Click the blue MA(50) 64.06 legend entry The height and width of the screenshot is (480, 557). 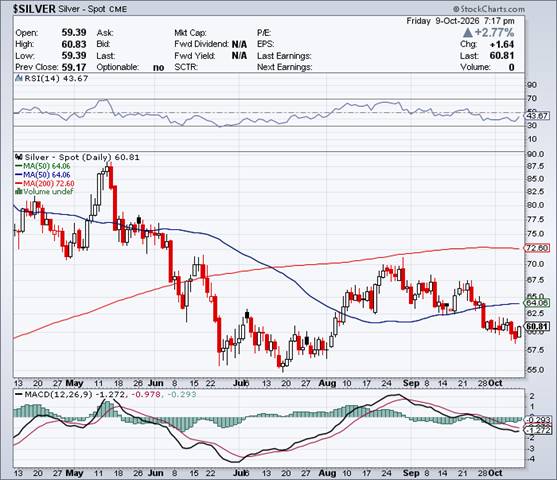point(46,175)
